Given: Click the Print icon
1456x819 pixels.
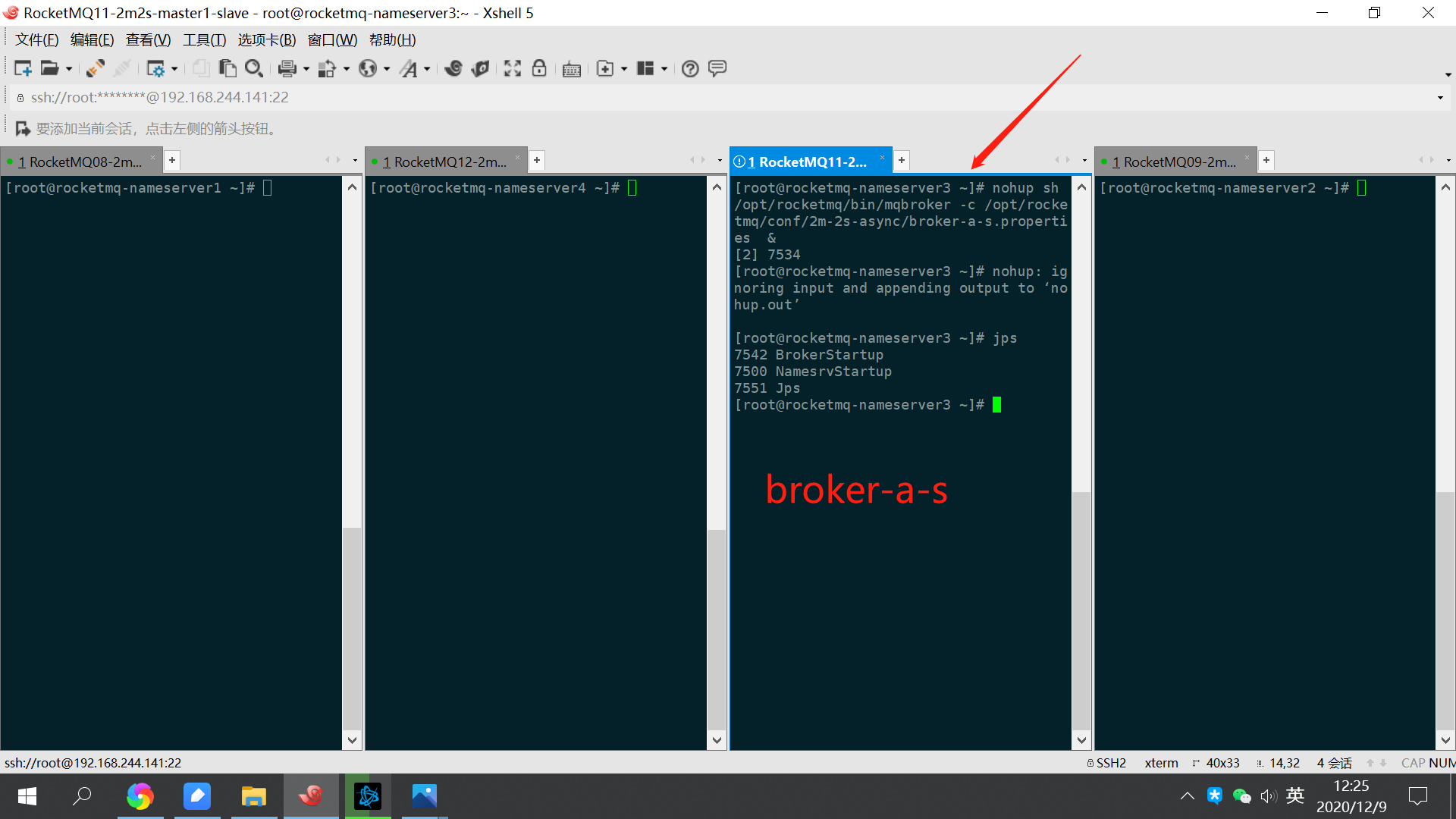Looking at the screenshot, I should coord(287,68).
